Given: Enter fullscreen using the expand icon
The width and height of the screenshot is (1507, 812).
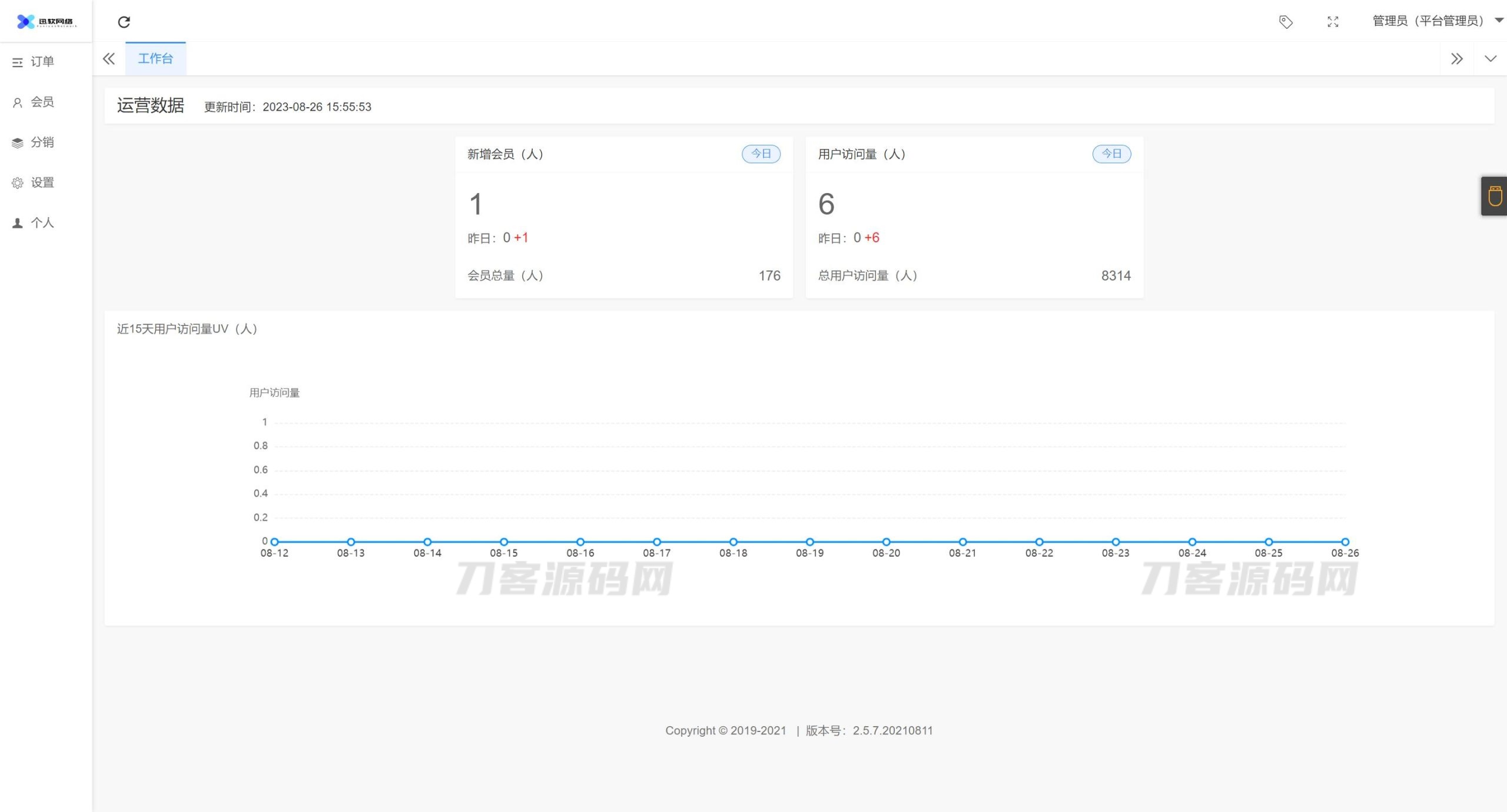Looking at the screenshot, I should coord(1333,22).
